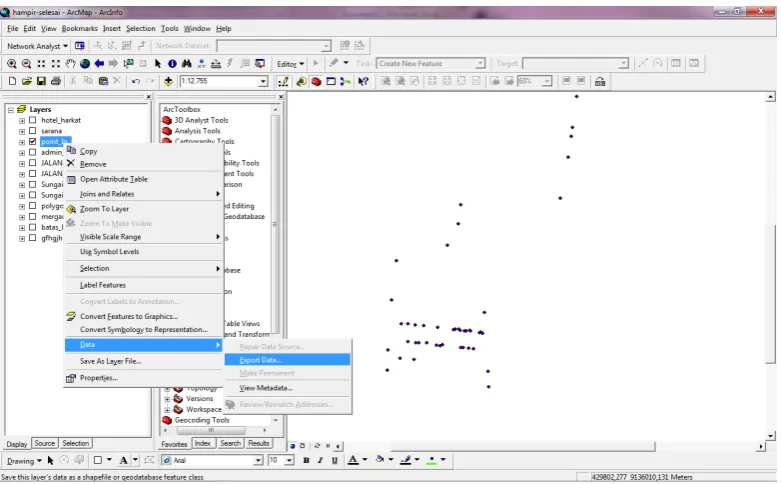Click the Fixed Zoom Out icon
This screenshot has height=484, width=781.
click(x=56, y=64)
